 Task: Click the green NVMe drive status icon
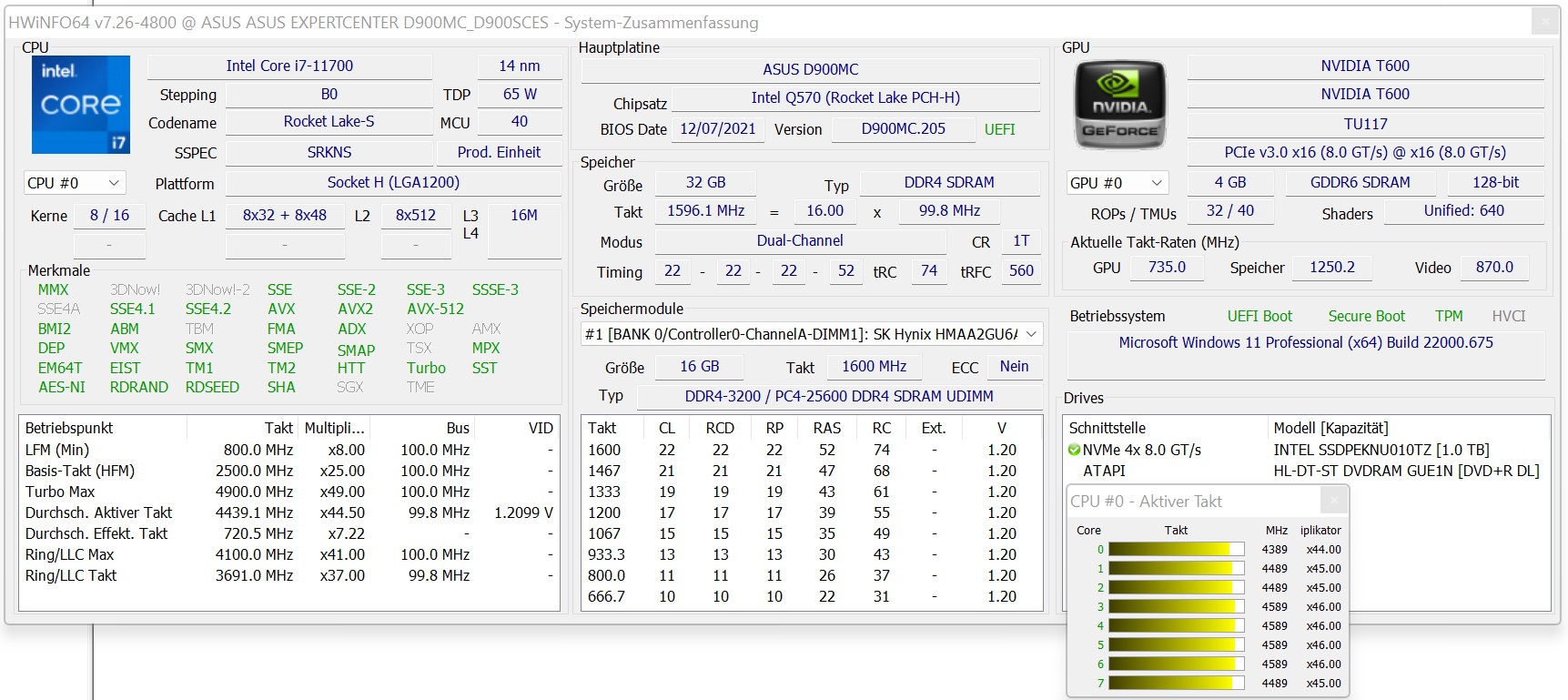[1074, 450]
